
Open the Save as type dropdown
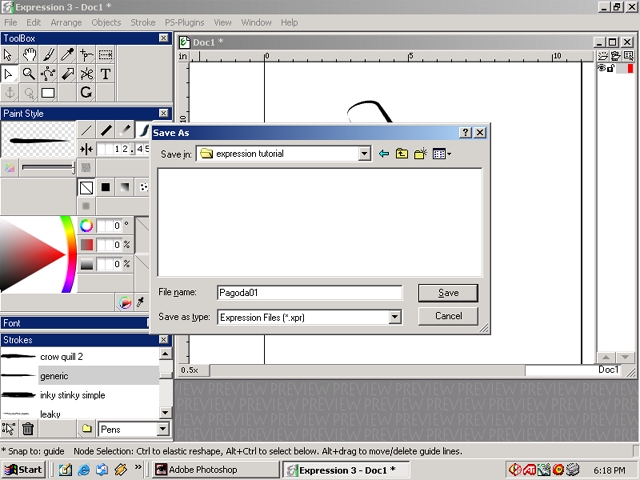(x=395, y=317)
